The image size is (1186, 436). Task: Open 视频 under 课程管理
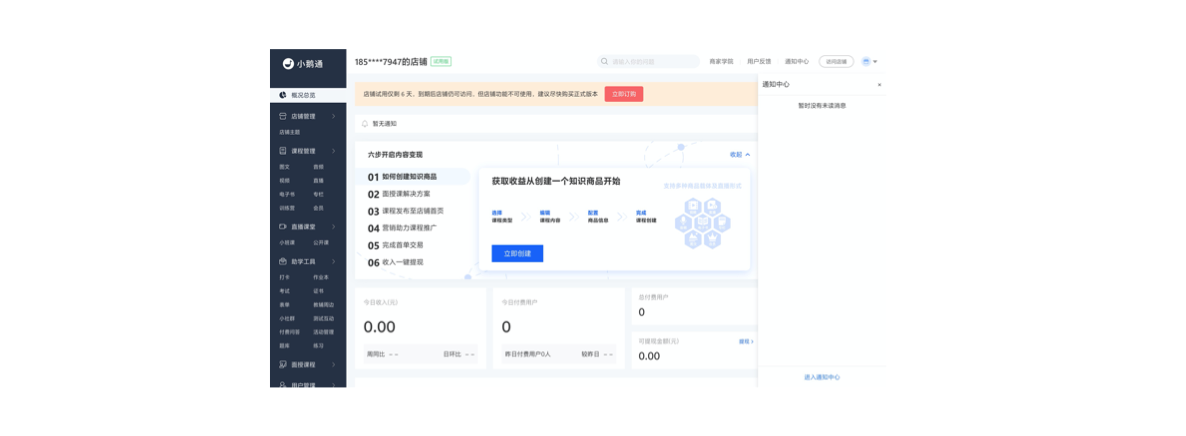coord(284,181)
